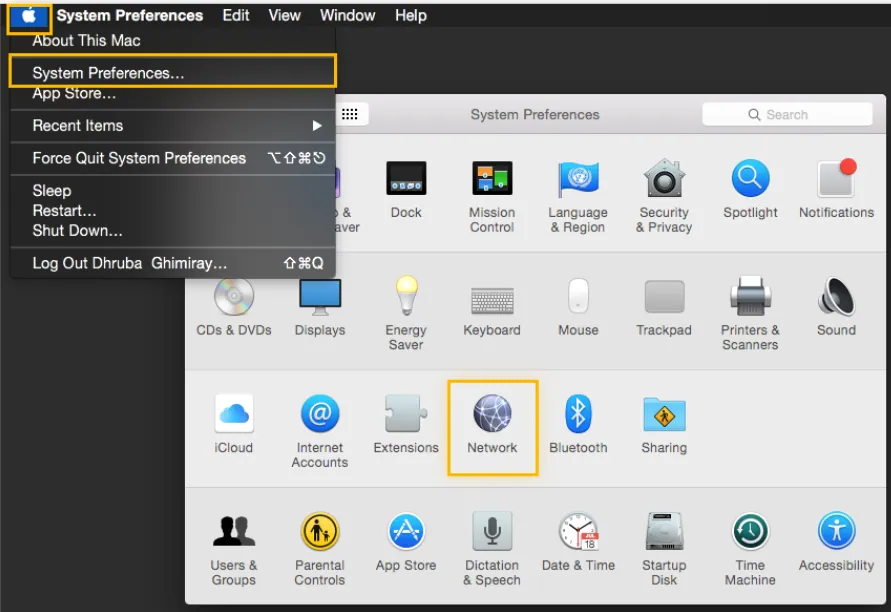Open Energy Saver preferences
Viewport: 891px width, 612px height.
406,314
